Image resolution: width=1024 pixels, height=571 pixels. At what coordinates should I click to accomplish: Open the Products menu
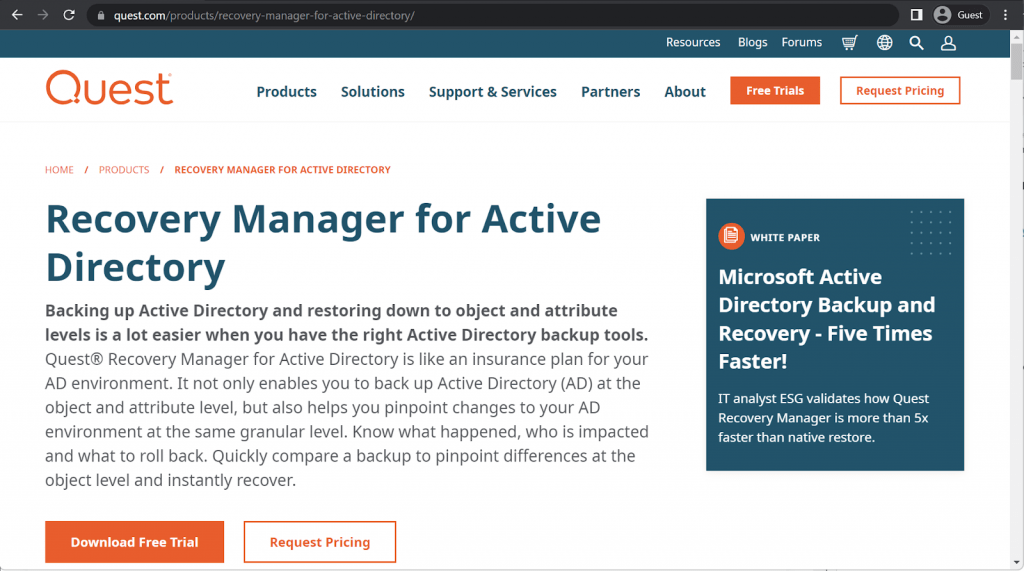pyautogui.click(x=286, y=91)
